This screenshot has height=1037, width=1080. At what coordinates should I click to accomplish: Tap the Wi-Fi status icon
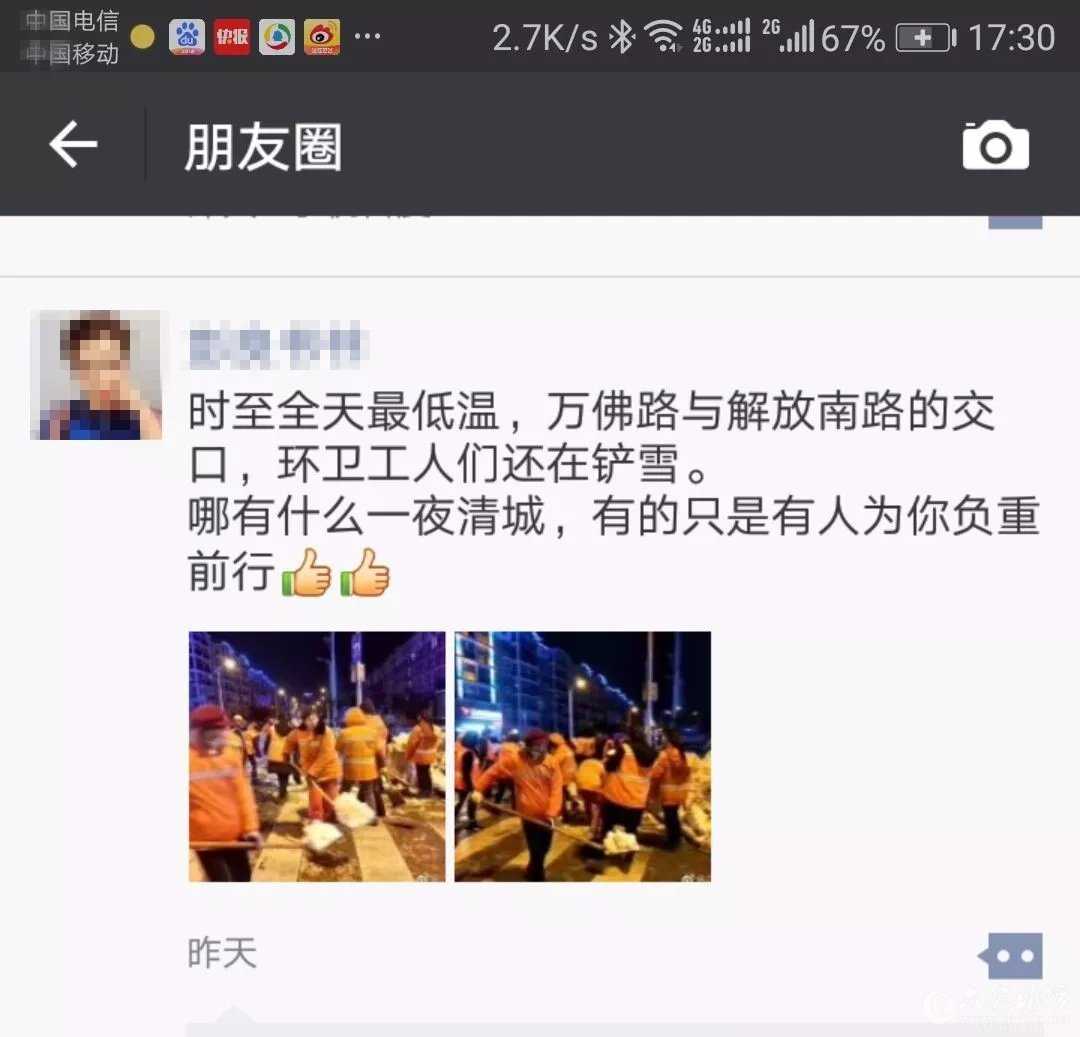tap(663, 36)
